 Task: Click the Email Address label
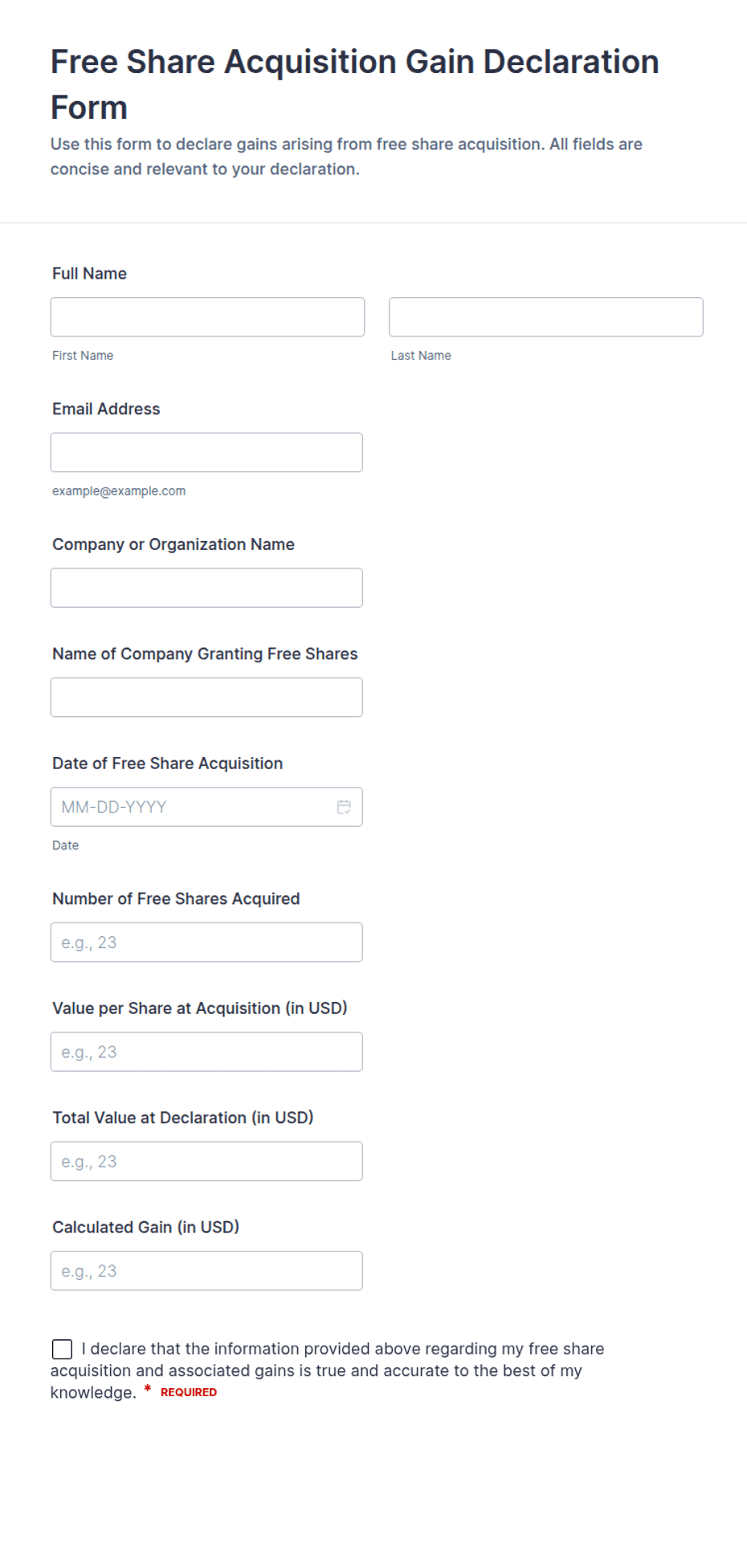[106, 409]
